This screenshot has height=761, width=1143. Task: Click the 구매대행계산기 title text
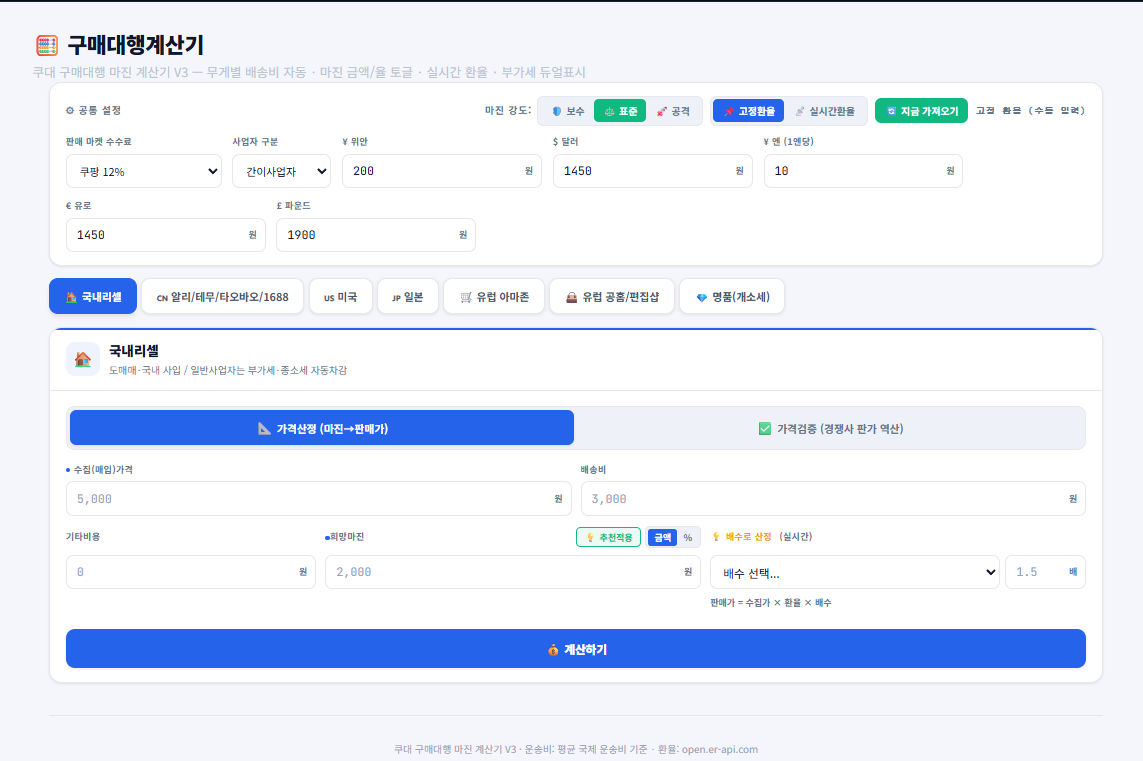pyautogui.click(x=136, y=45)
